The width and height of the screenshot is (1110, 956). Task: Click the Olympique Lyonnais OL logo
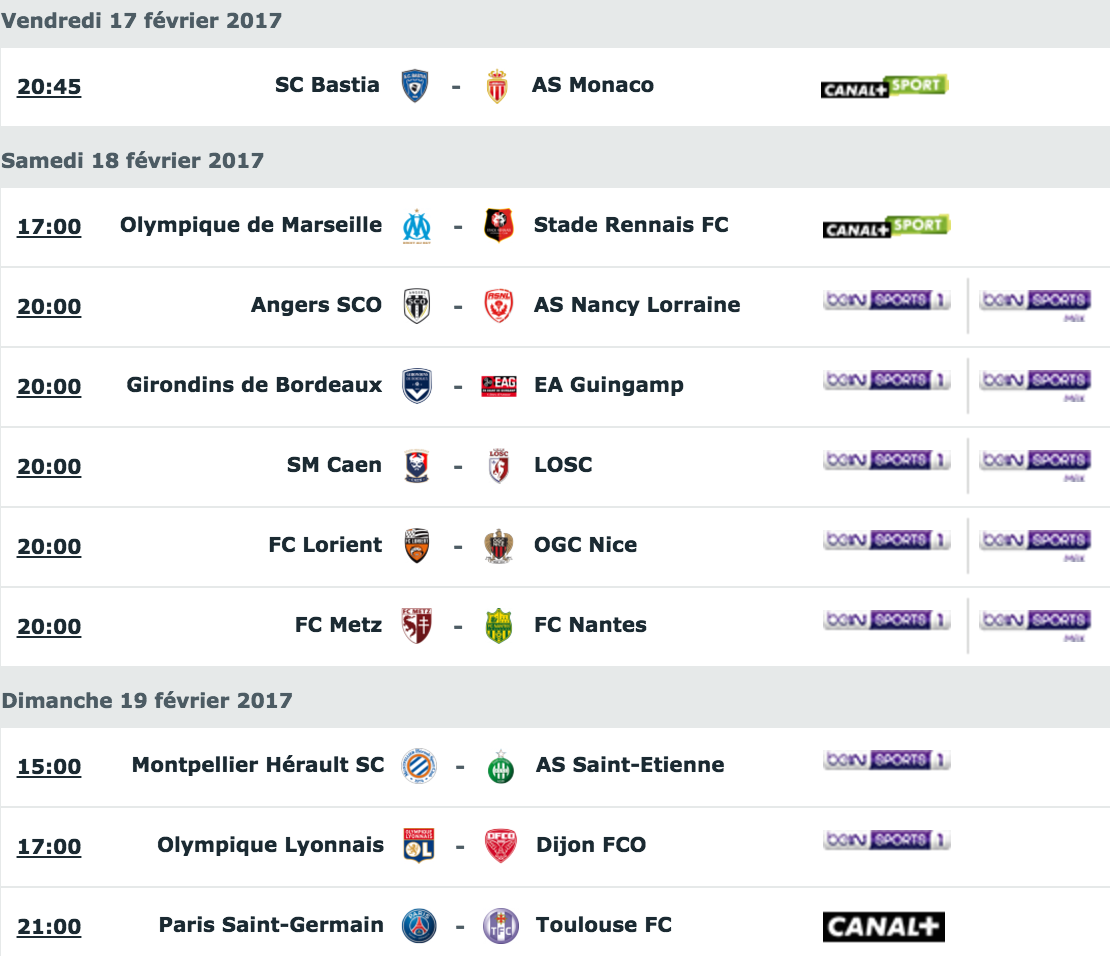(418, 846)
